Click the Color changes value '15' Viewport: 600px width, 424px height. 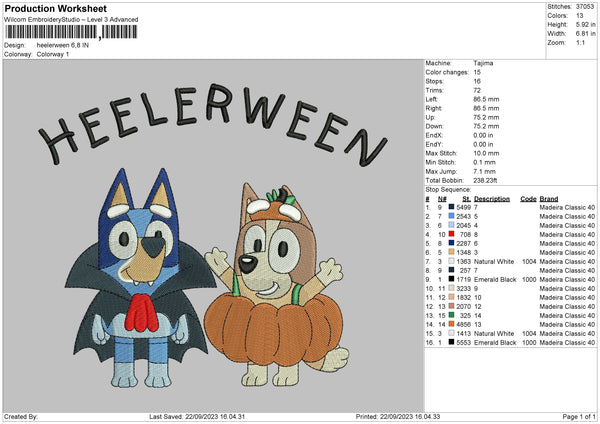[477, 72]
